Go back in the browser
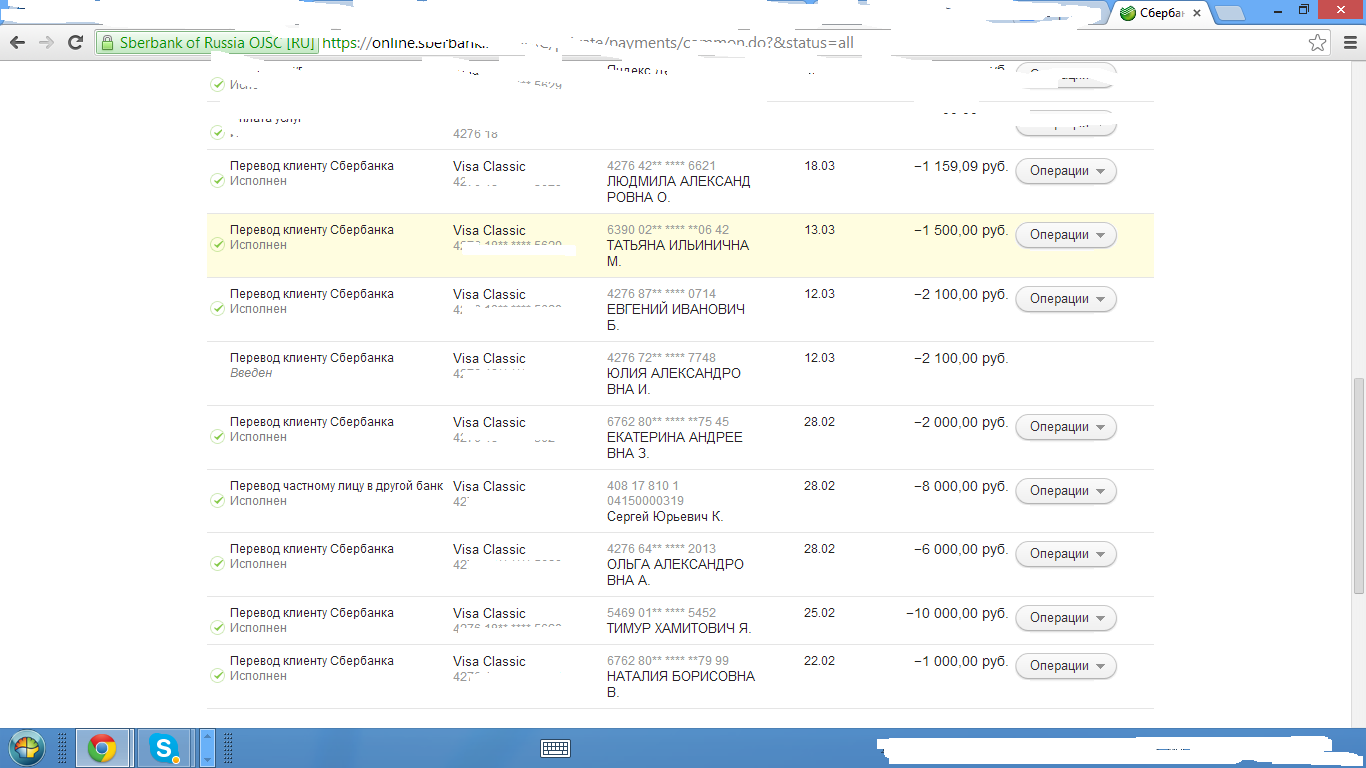1366x768 pixels. (17, 42)
